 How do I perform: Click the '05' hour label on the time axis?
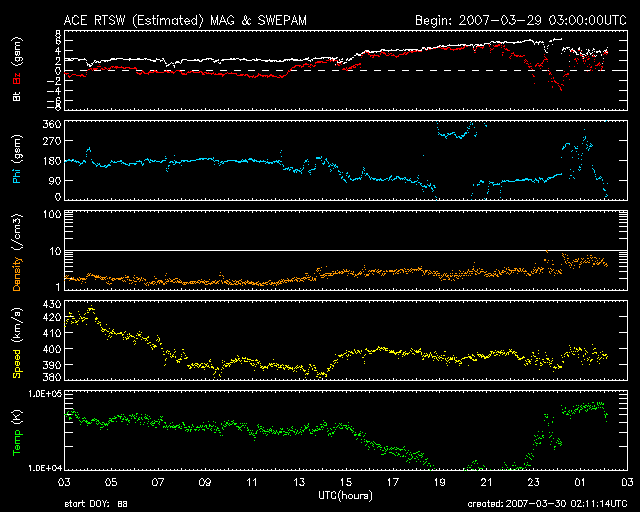[x=111, y=483]
